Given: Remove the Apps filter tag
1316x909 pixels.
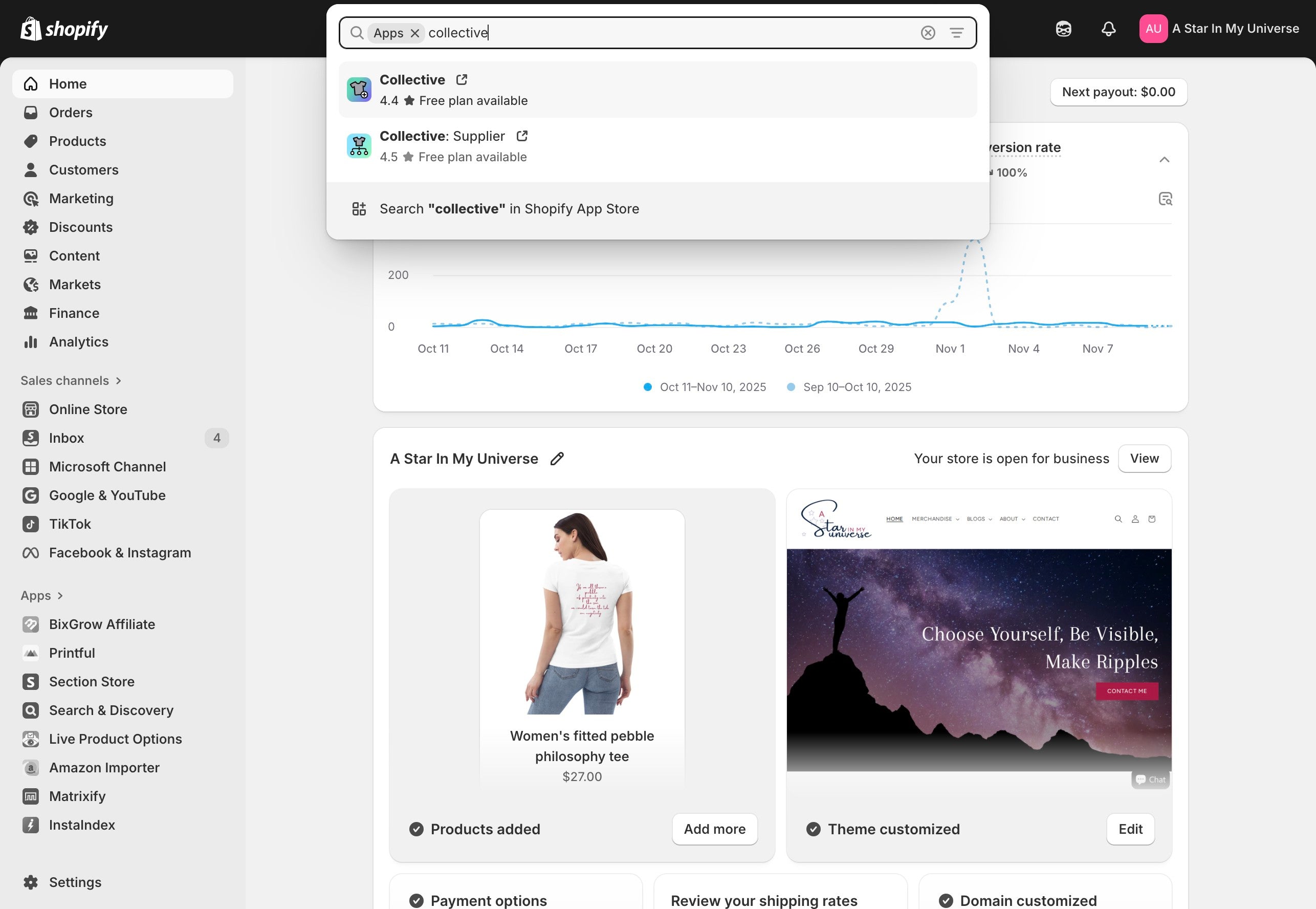Looking at the screenshot, I should point(415,33).
